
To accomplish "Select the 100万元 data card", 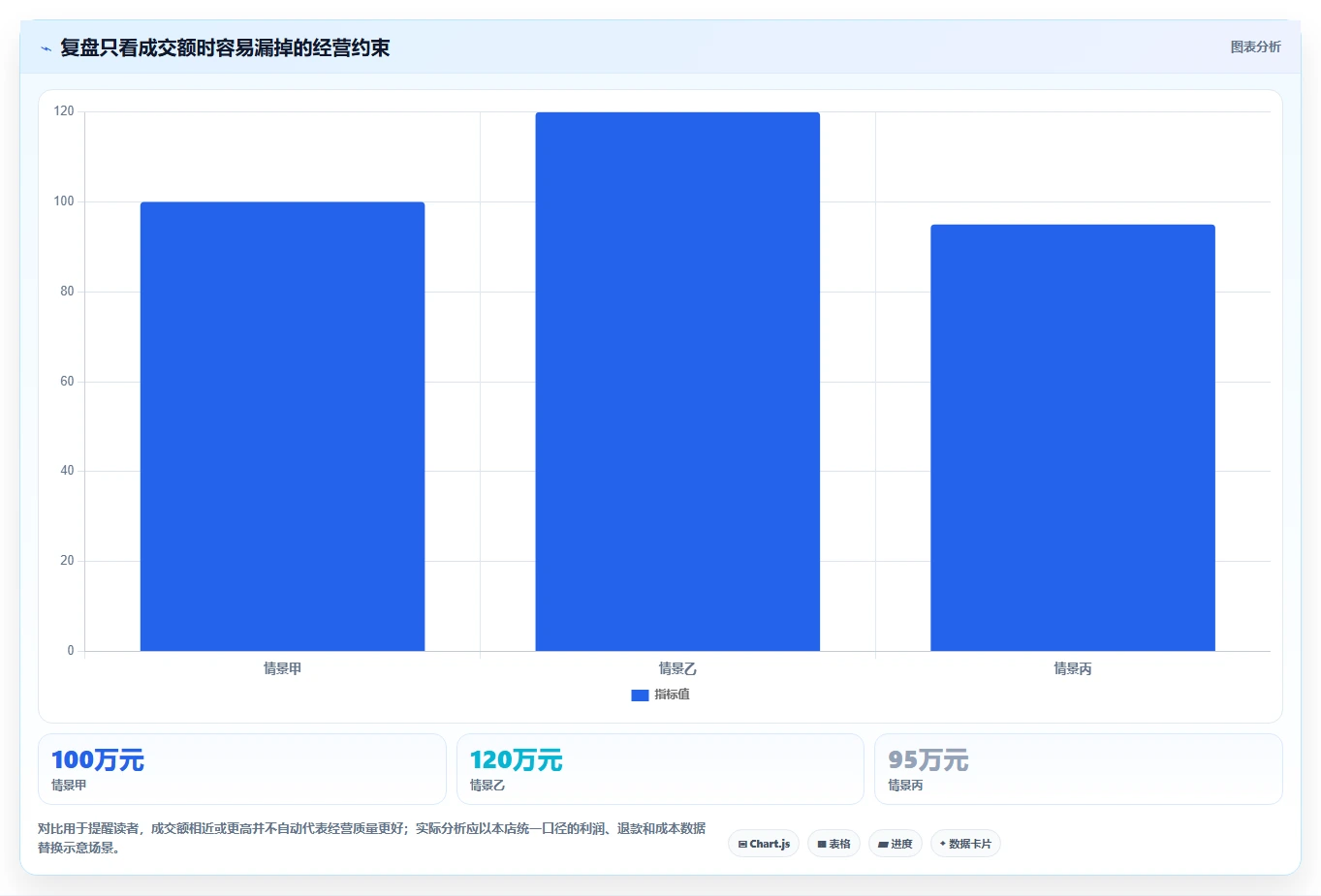I will pyautogui.click(x=241, y=769).
